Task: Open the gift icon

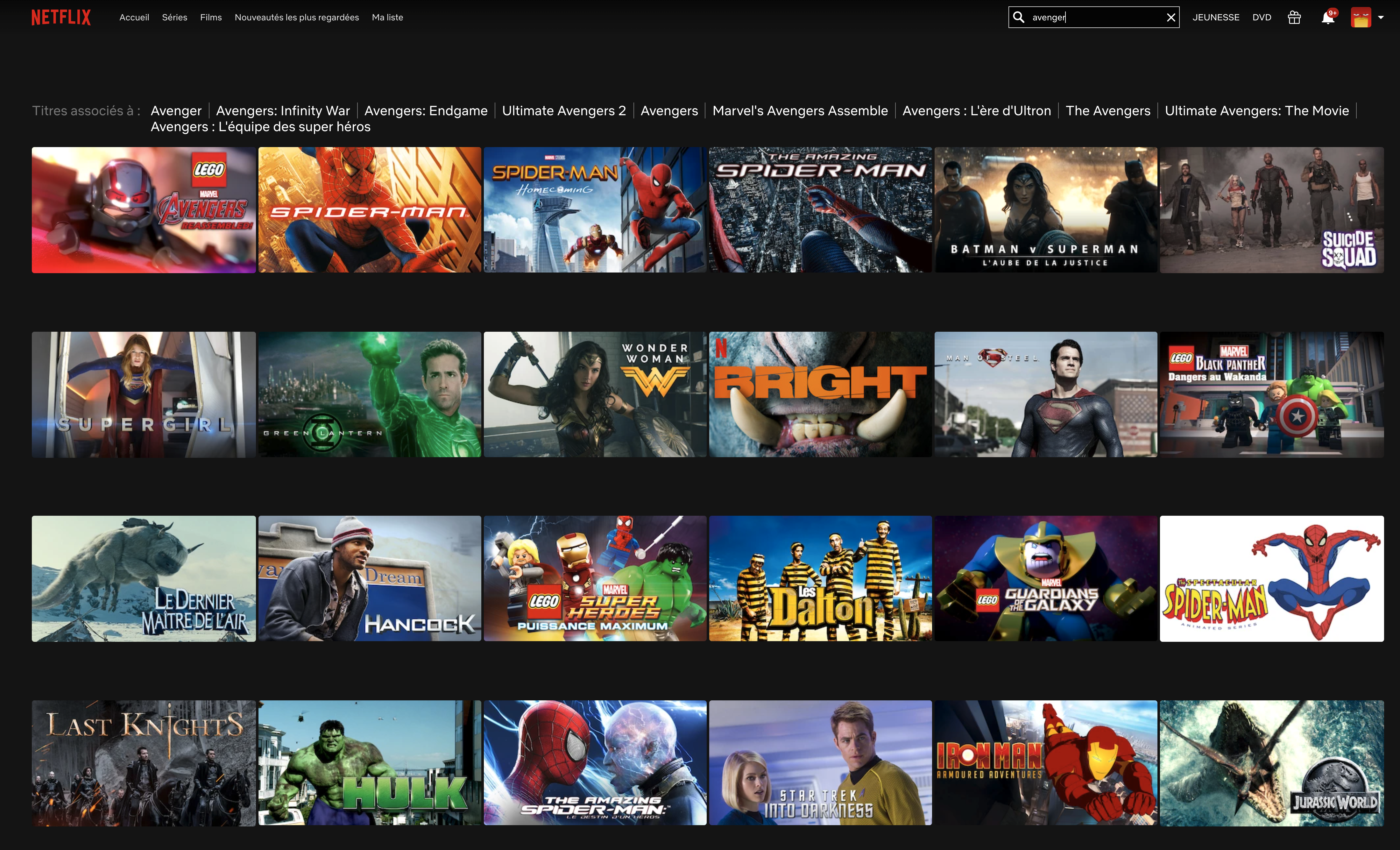Action: (1294, 18)
